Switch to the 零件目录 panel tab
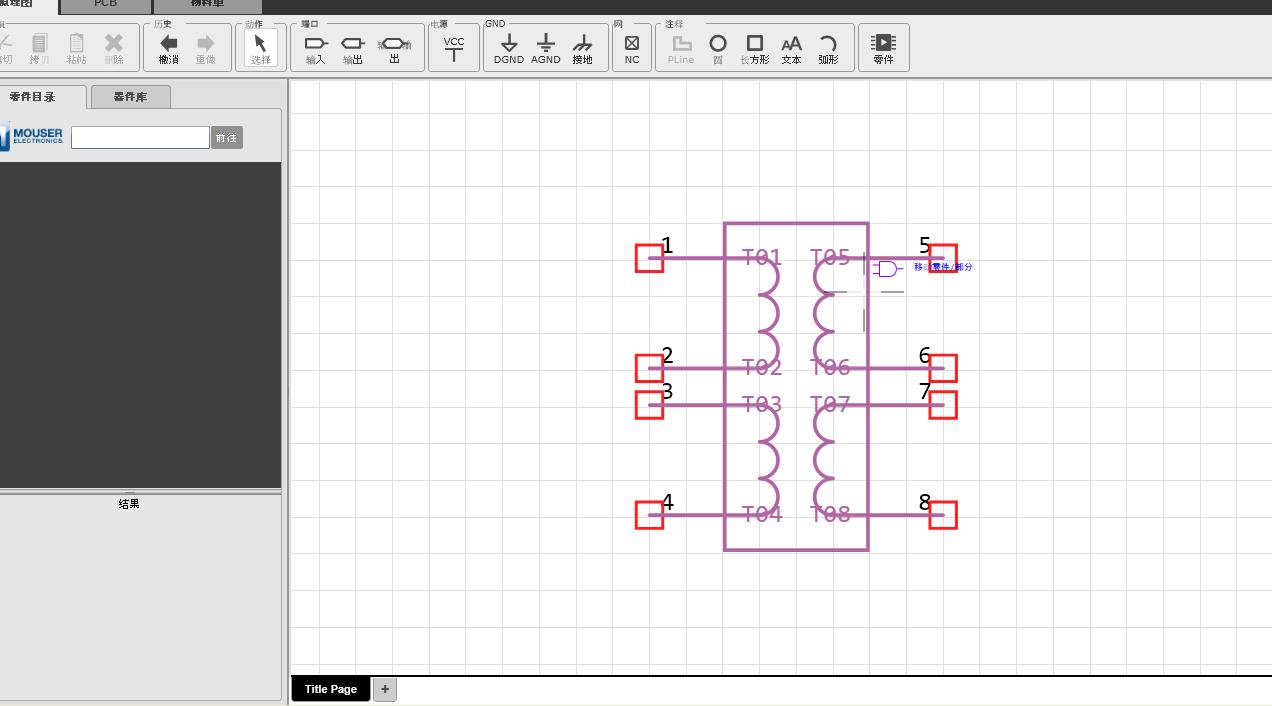1272x706 pixels. tap(37, 97)
